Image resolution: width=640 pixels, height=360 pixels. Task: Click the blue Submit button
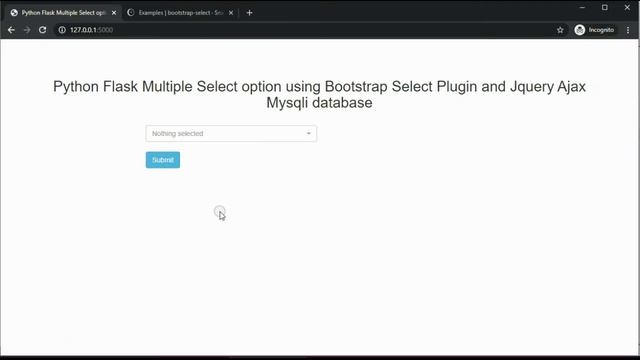click(x=163, y=160)
